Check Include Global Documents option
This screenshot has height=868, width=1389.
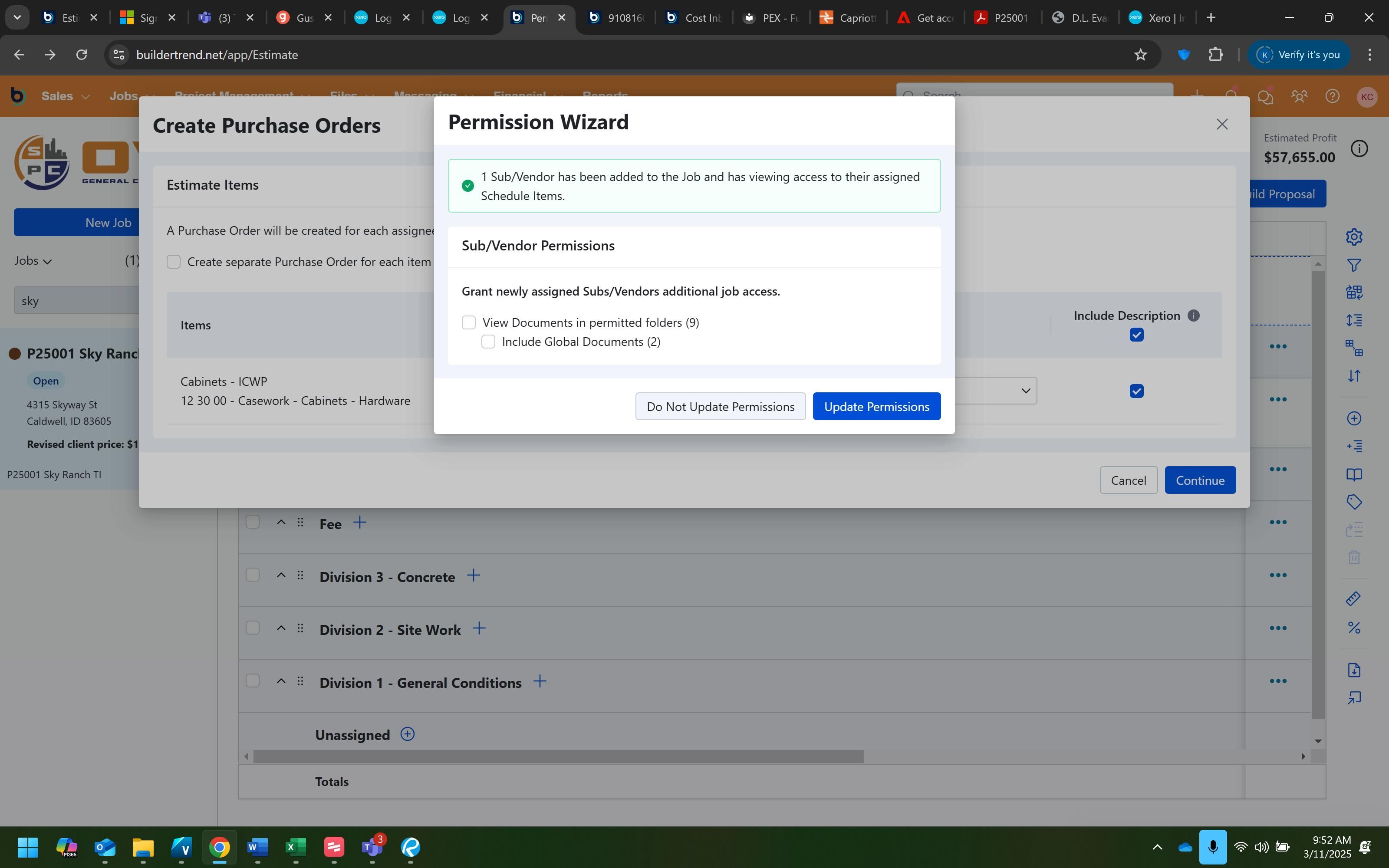click(x=488, y=342)
